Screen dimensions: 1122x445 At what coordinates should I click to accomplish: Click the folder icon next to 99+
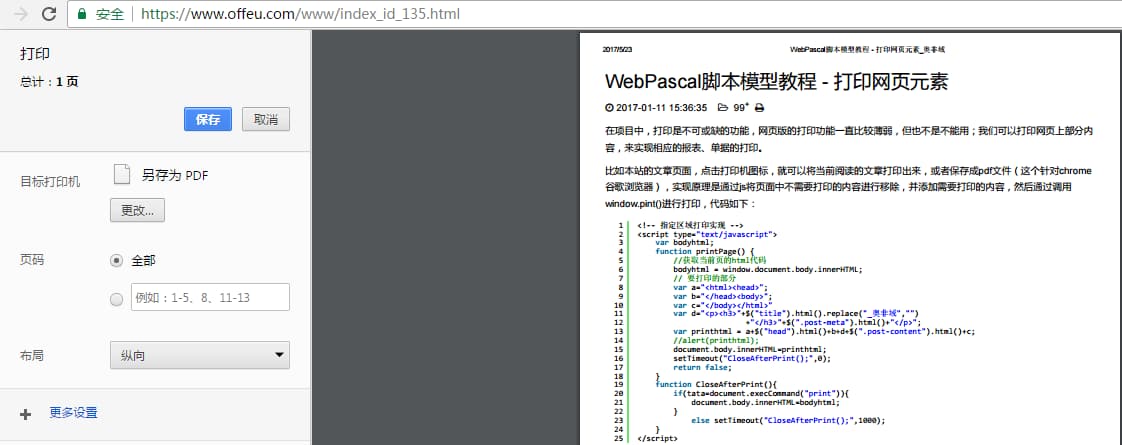pyautogui.click(x=723, y=108)
